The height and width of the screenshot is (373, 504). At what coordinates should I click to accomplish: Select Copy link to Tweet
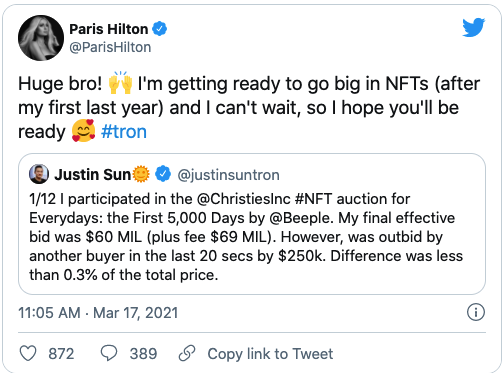pos(270,354)
